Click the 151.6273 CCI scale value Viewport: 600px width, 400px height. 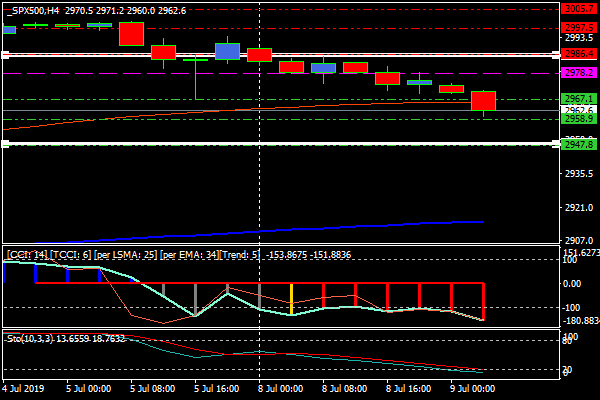tap(581, 253)
